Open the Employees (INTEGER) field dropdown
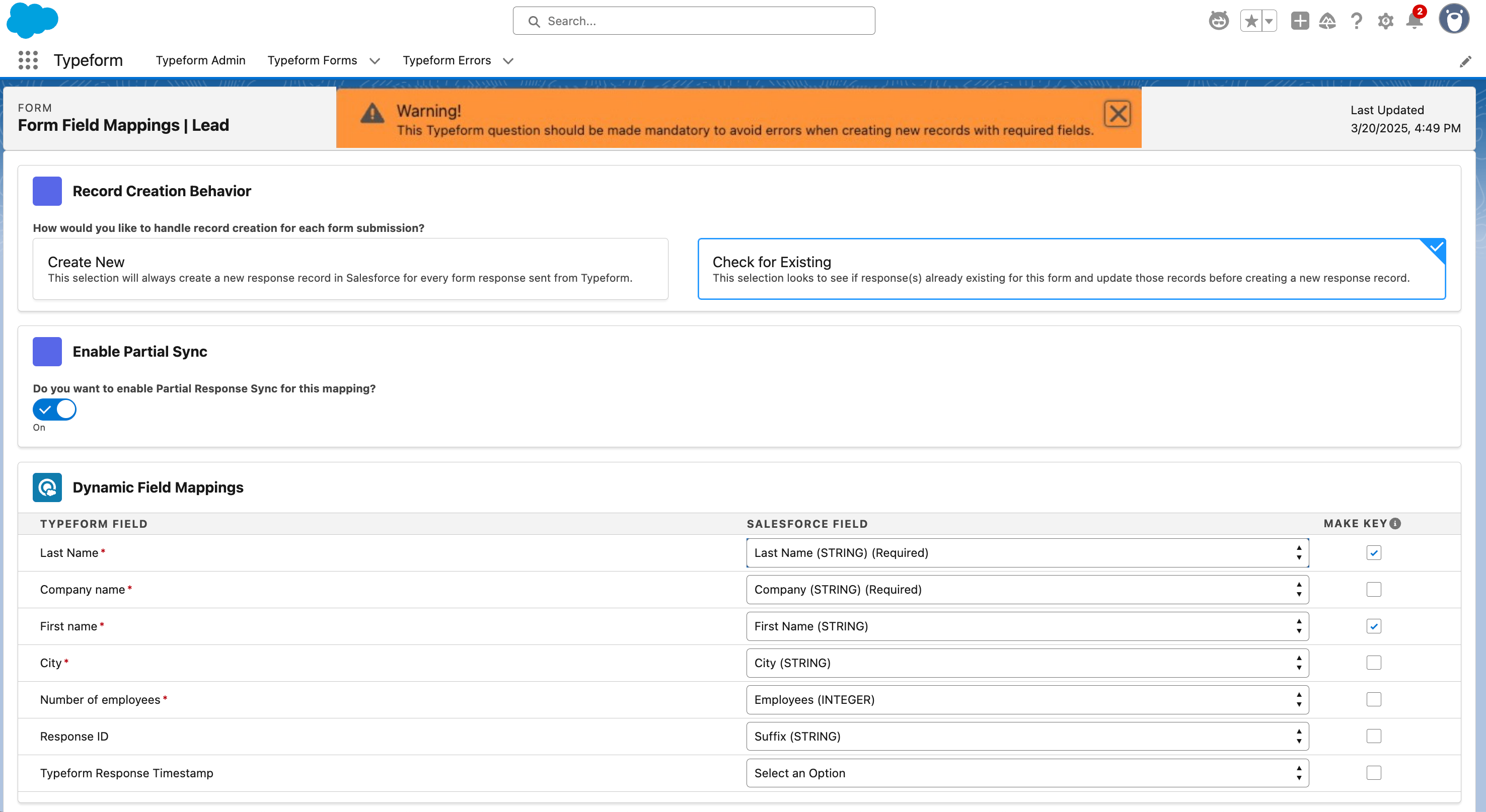Screen dimensions: 1486x812 click(1027, 699)
